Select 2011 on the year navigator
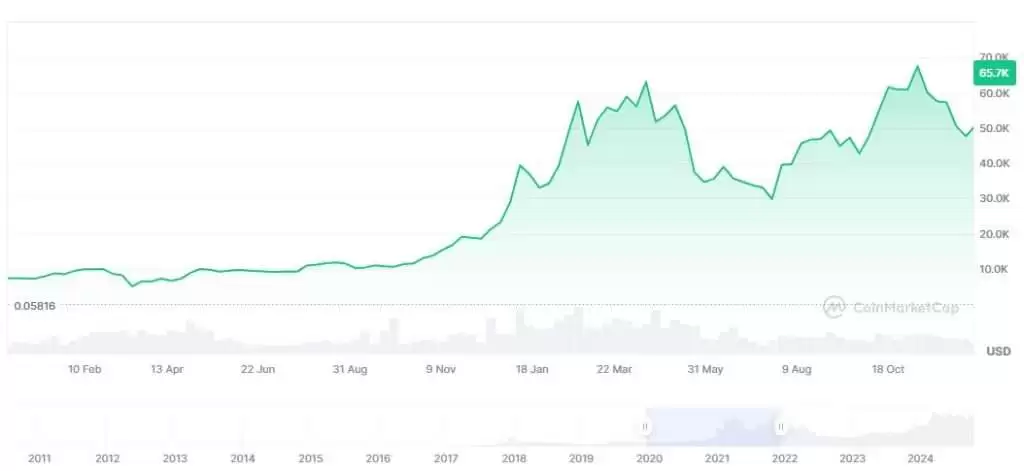Viewport: 1024px width, 471px height. [40, 458]
